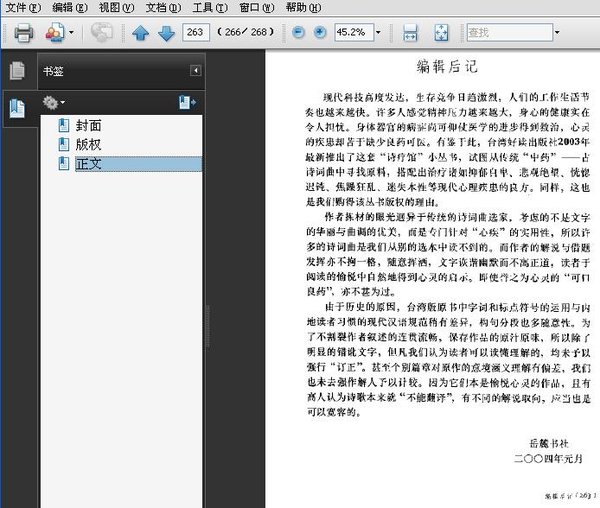The height and width of the screenshot is (508, 600).
Task: Open the 编辑(E) menu
Action: tap(70, 7)
